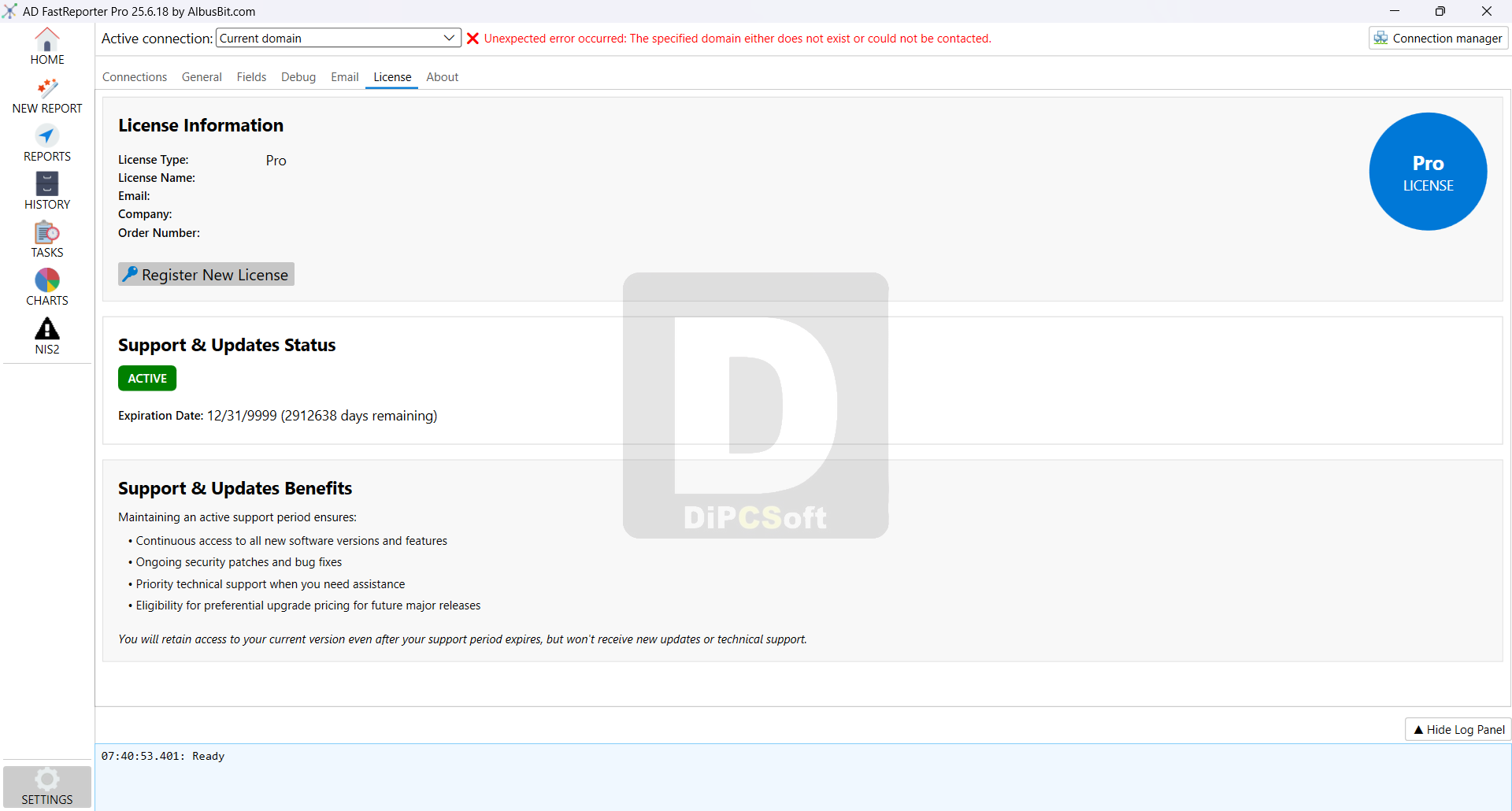This screenshot has height=811, width=1512.
Task: Click the 'License Information' heading
Action: [201, 125]
